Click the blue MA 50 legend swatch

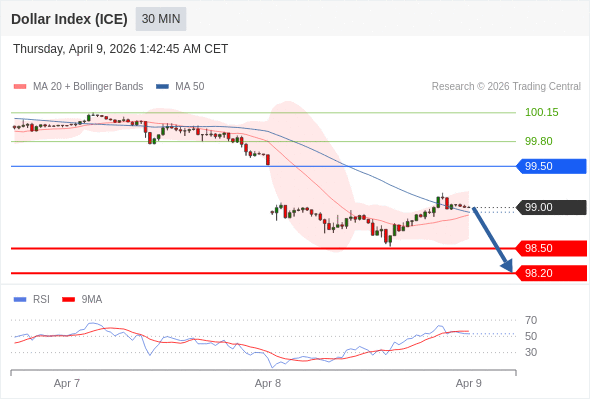point(162,87)
